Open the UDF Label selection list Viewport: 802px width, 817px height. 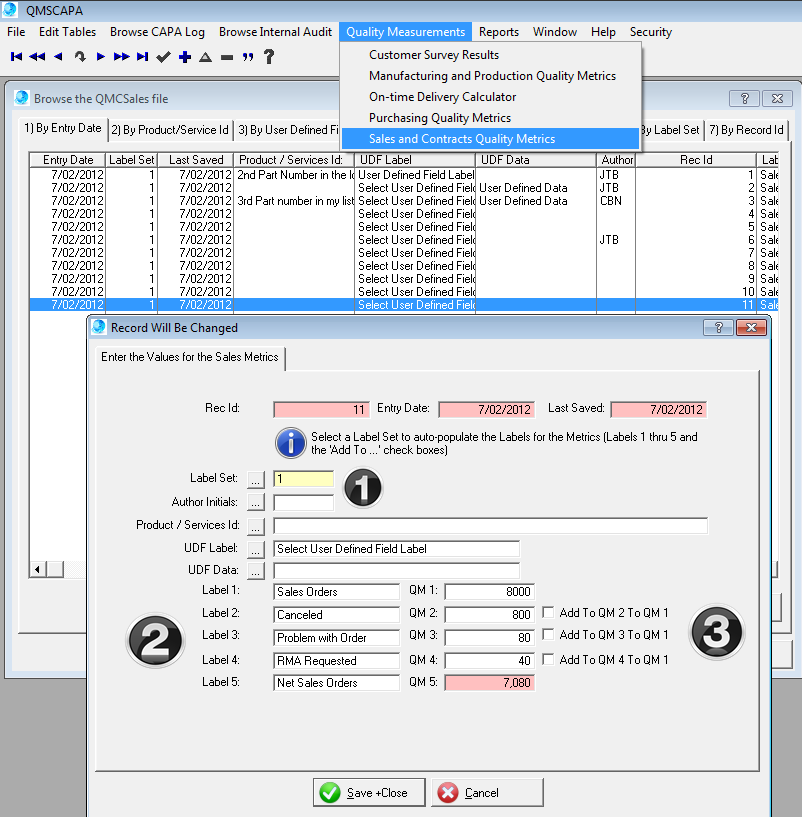pyautogui.click(x=255, y=548)
